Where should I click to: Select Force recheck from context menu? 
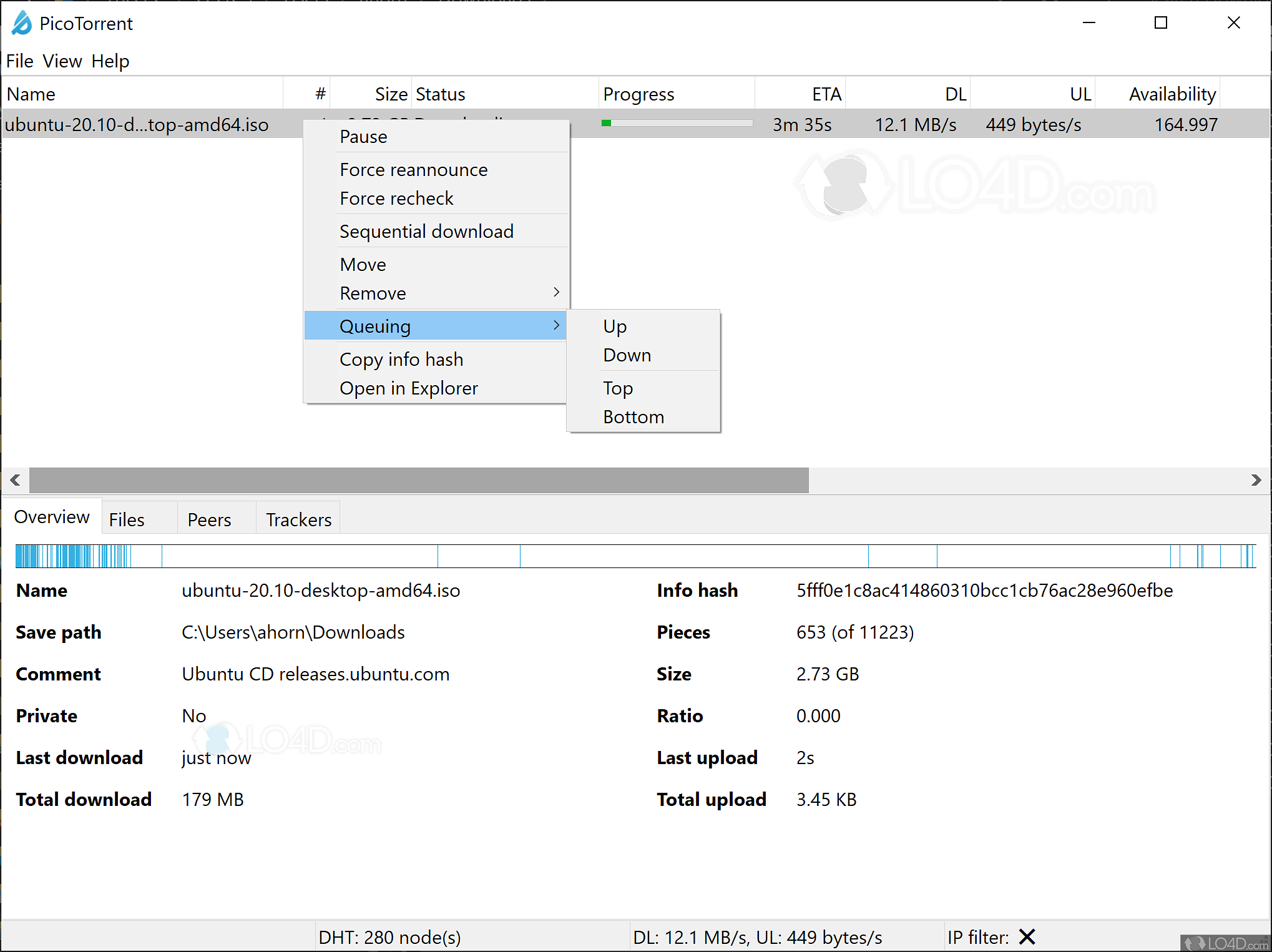[397, 198]
